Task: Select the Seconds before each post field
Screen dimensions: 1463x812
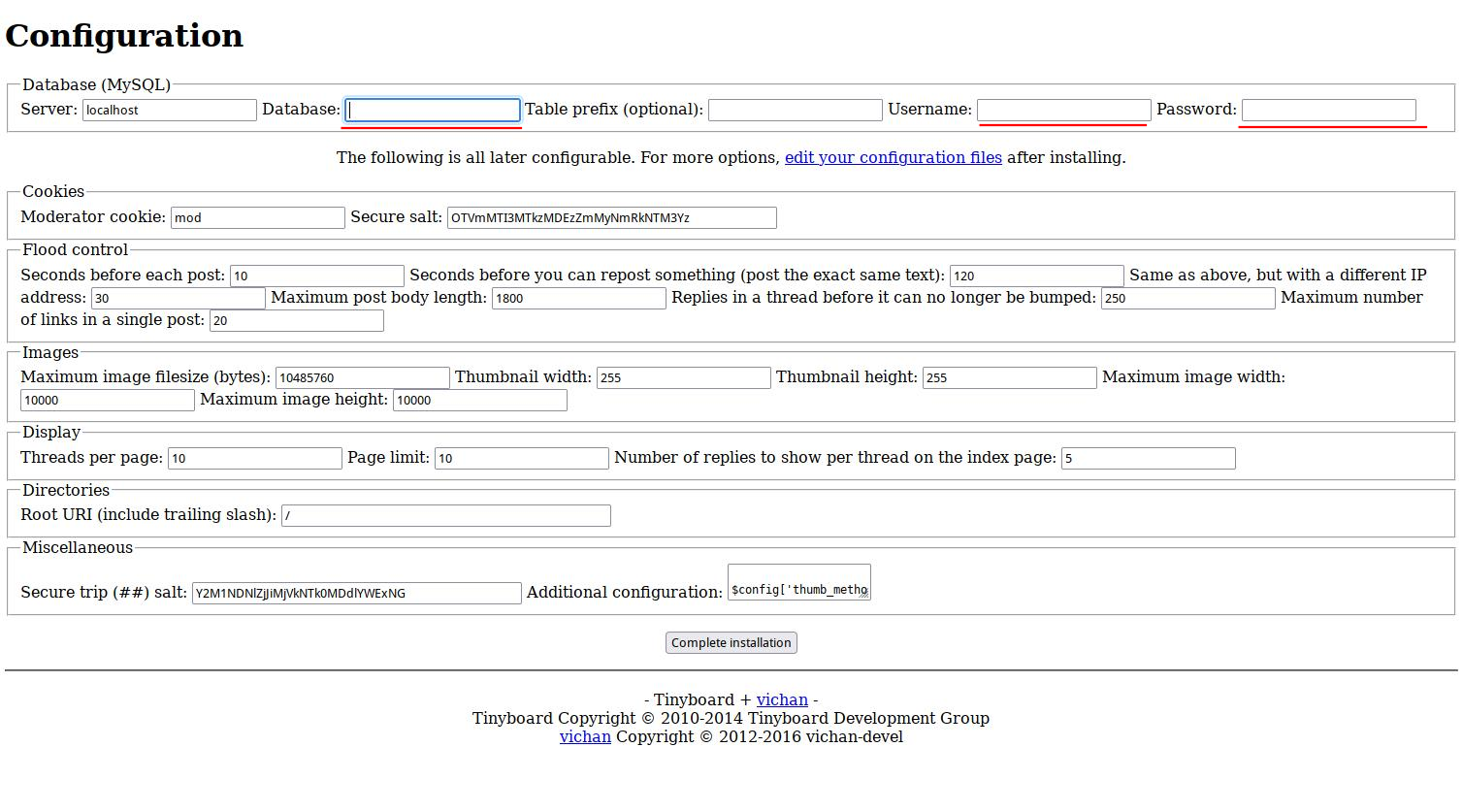Action: coord(317,276)
